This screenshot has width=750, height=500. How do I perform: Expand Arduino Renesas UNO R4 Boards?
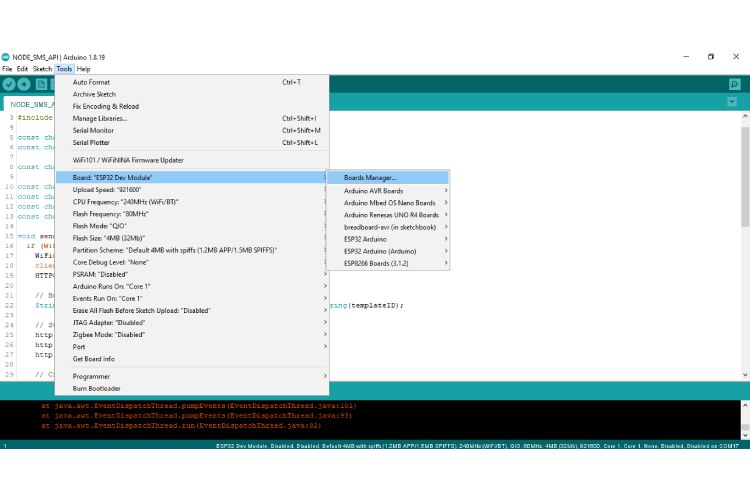click(x=388, y=215)
